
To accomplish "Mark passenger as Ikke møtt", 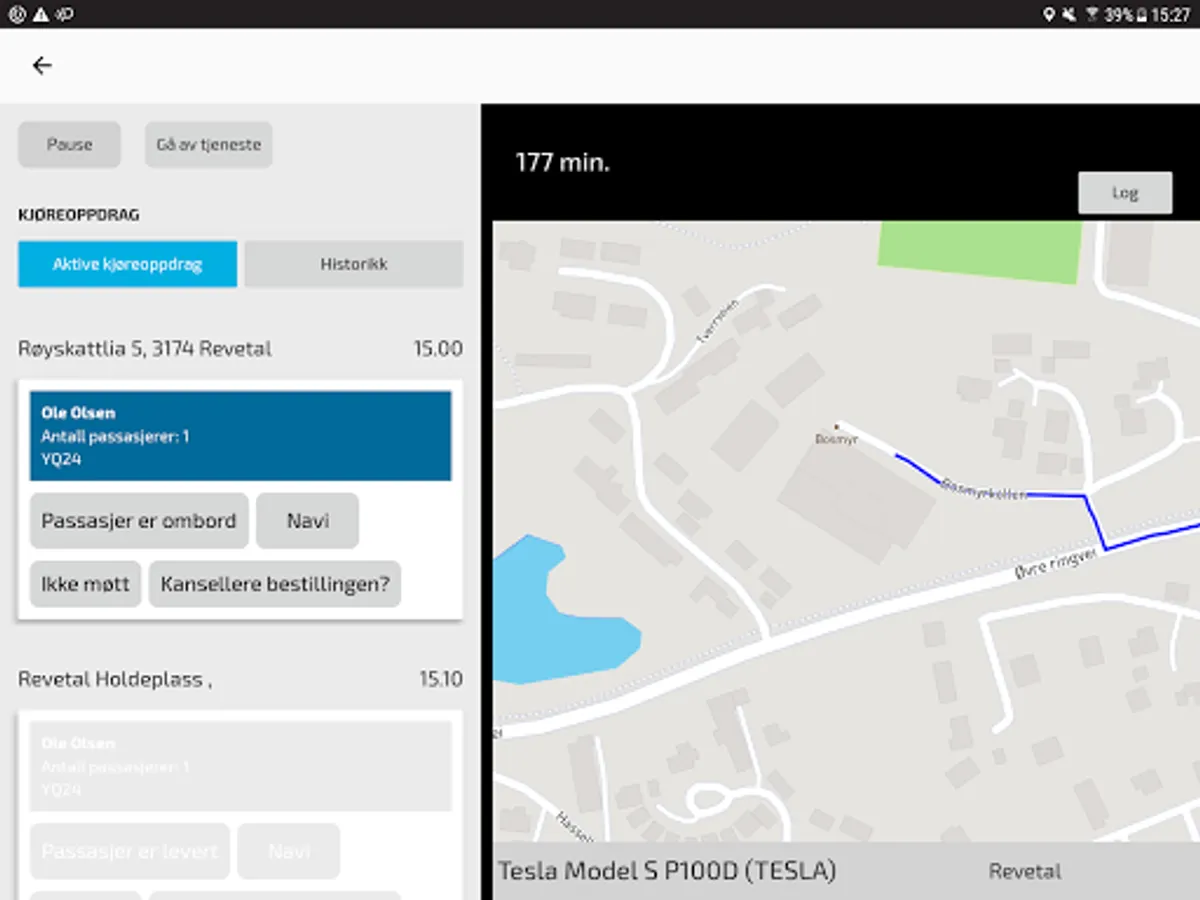I will [85, 584].
